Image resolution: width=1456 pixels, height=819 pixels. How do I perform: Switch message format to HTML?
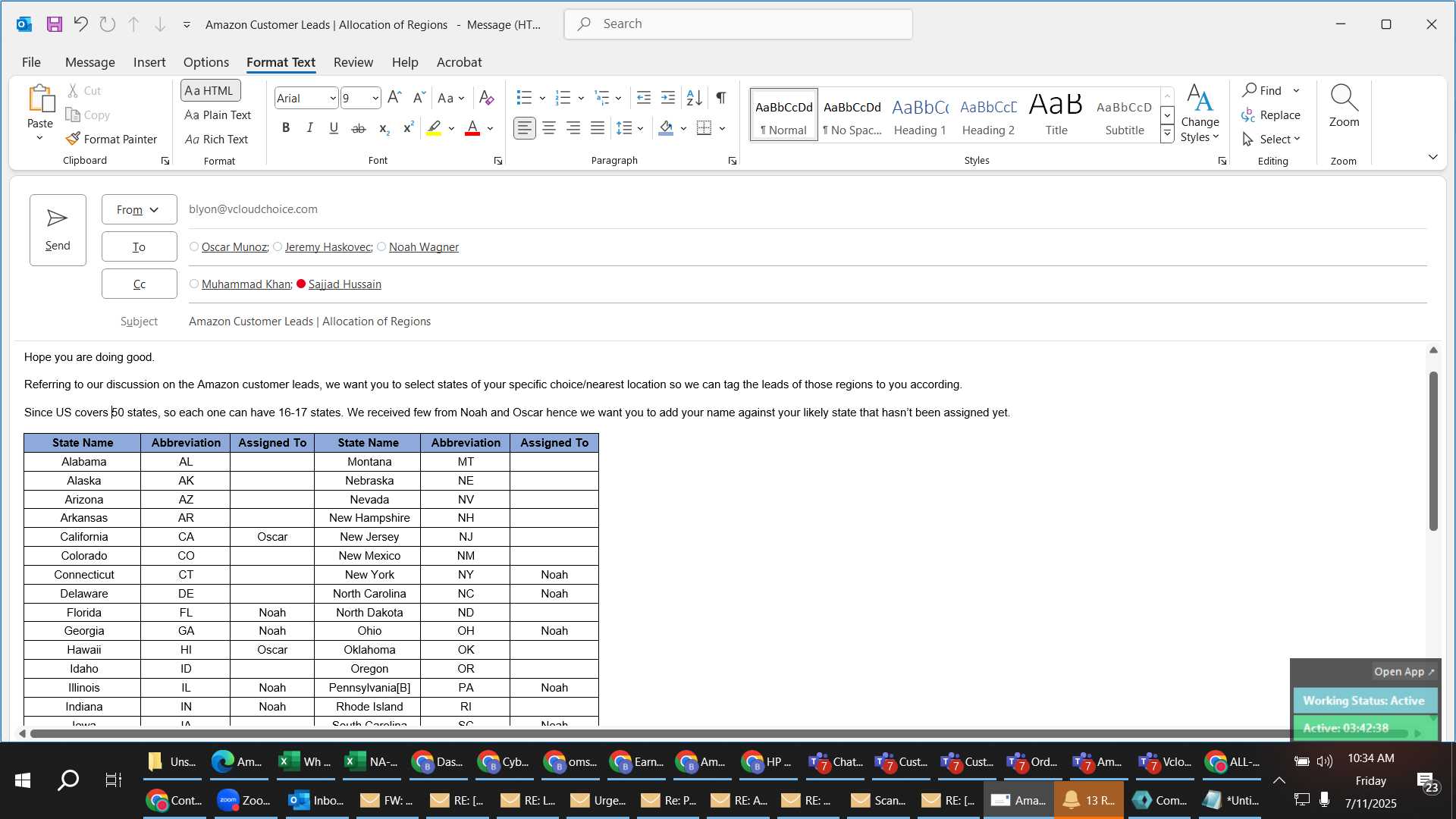(x=210, y=91)
